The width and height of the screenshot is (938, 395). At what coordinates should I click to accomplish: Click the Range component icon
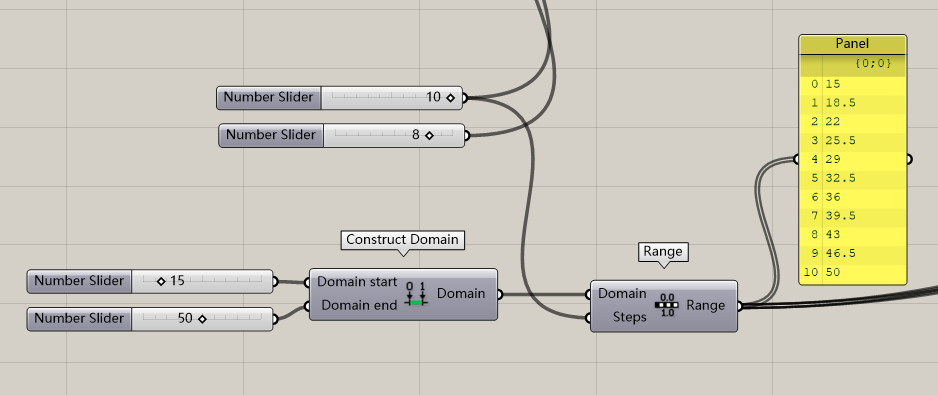[x=667, y=305]
